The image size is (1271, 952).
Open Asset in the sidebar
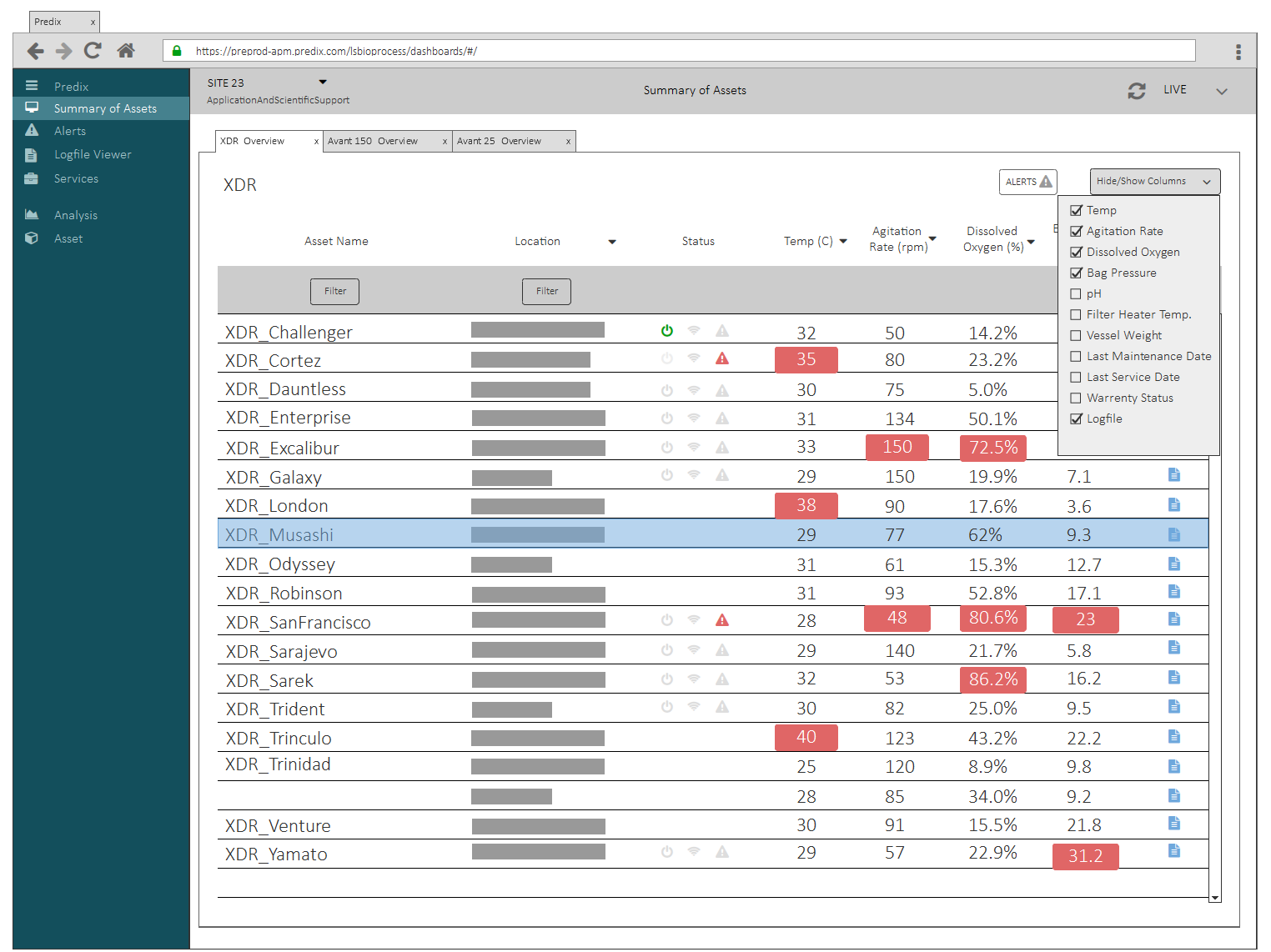pos(68,238)
